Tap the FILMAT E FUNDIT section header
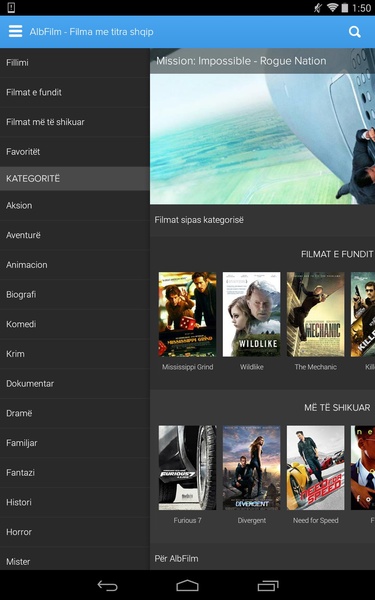The width and height of the screenshot is (375, 600). pyautogui.click(x=337, y=254)
